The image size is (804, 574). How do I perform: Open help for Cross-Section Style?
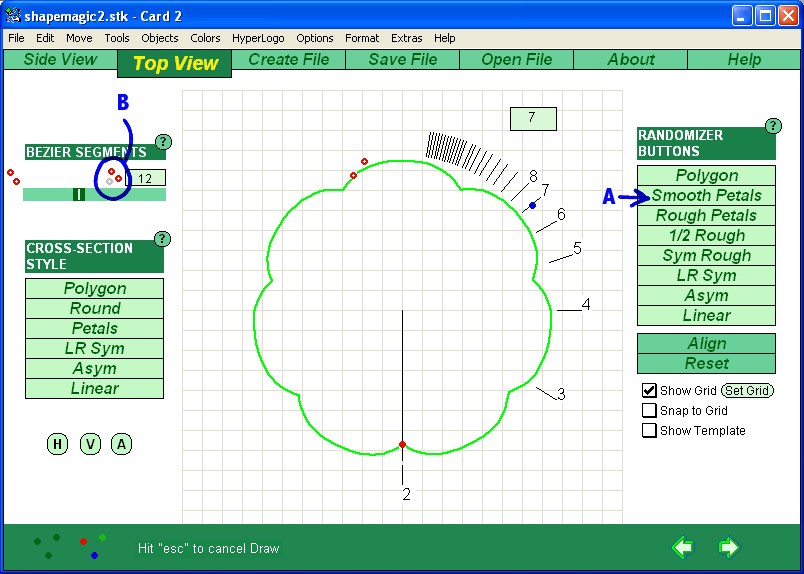click(x=162, y=239)
